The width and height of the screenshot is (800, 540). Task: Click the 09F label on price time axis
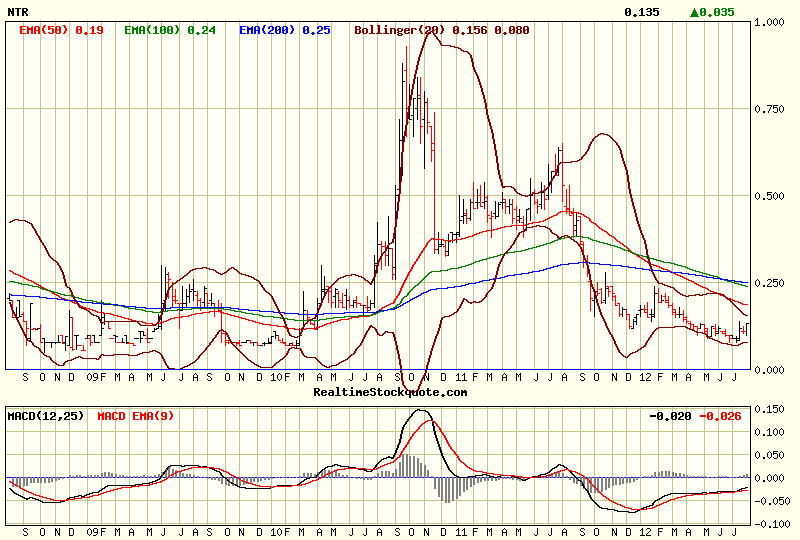pyautogui.click(x=96, y=377)
